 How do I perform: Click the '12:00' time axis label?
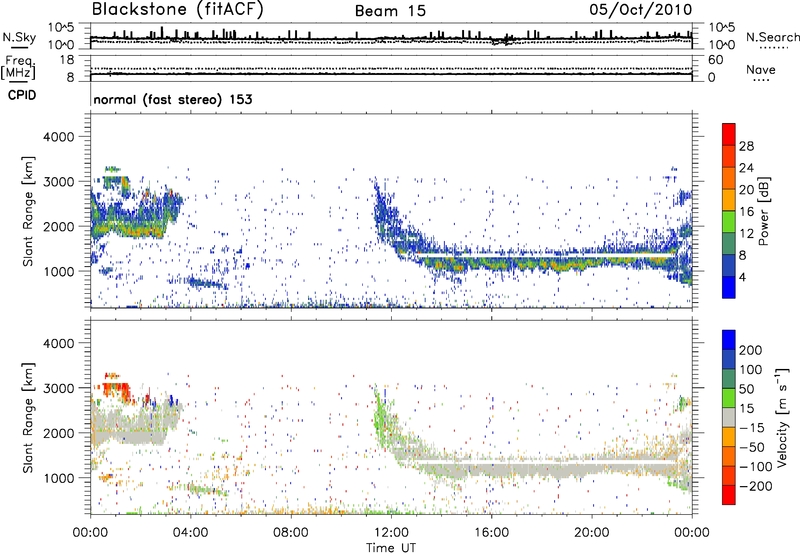tap(391, 533)
